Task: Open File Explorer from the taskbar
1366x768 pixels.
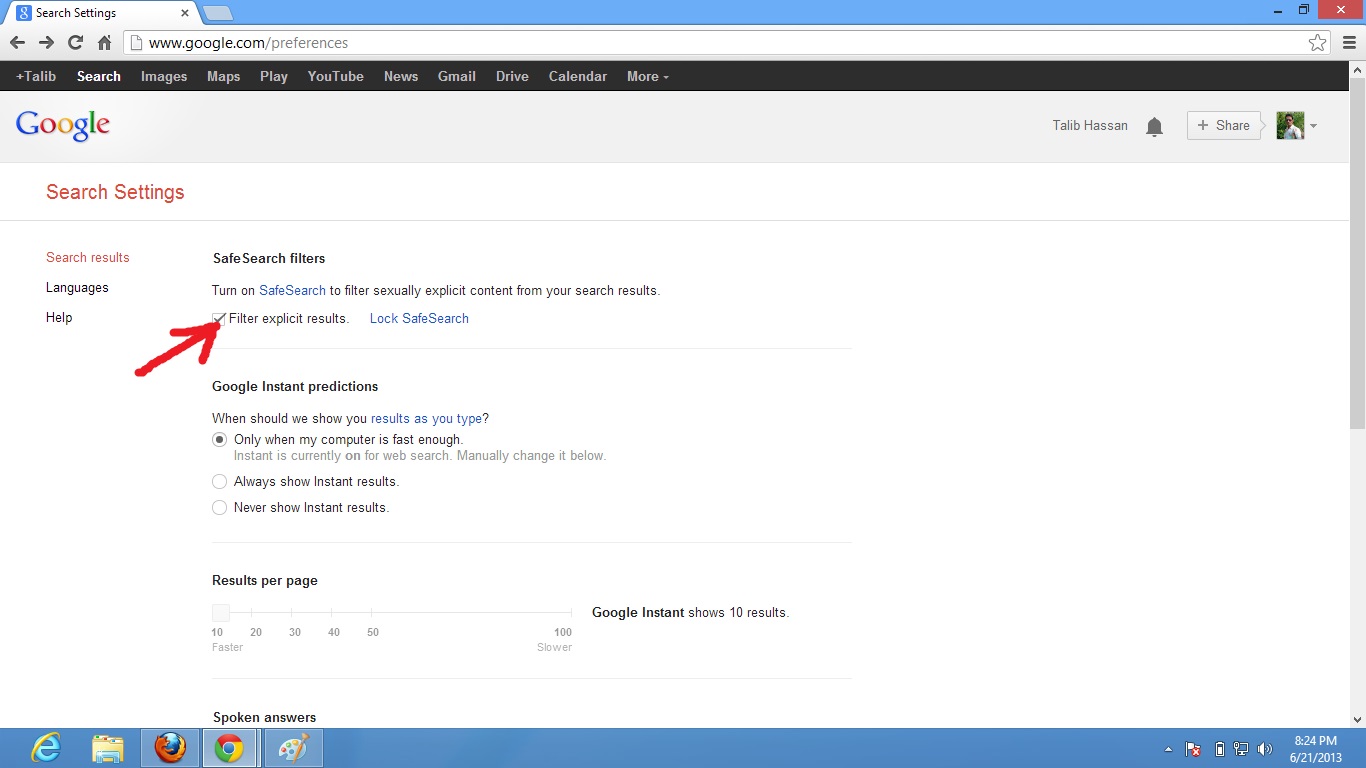Action: 108,748
